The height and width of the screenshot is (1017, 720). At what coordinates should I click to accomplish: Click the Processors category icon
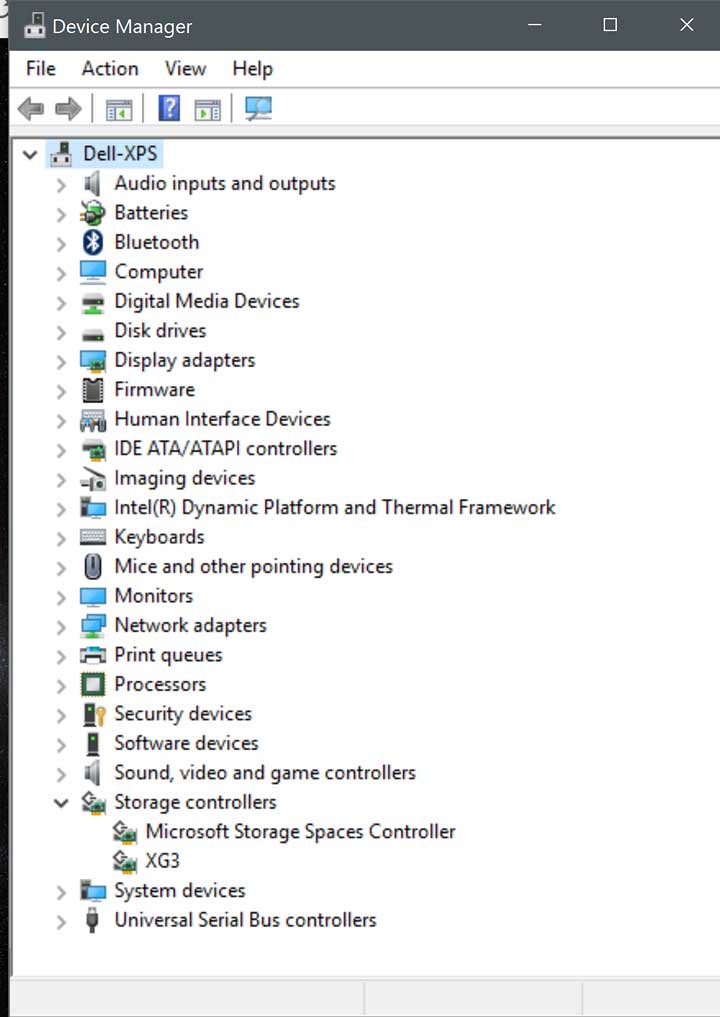click(x=93, y=684)
